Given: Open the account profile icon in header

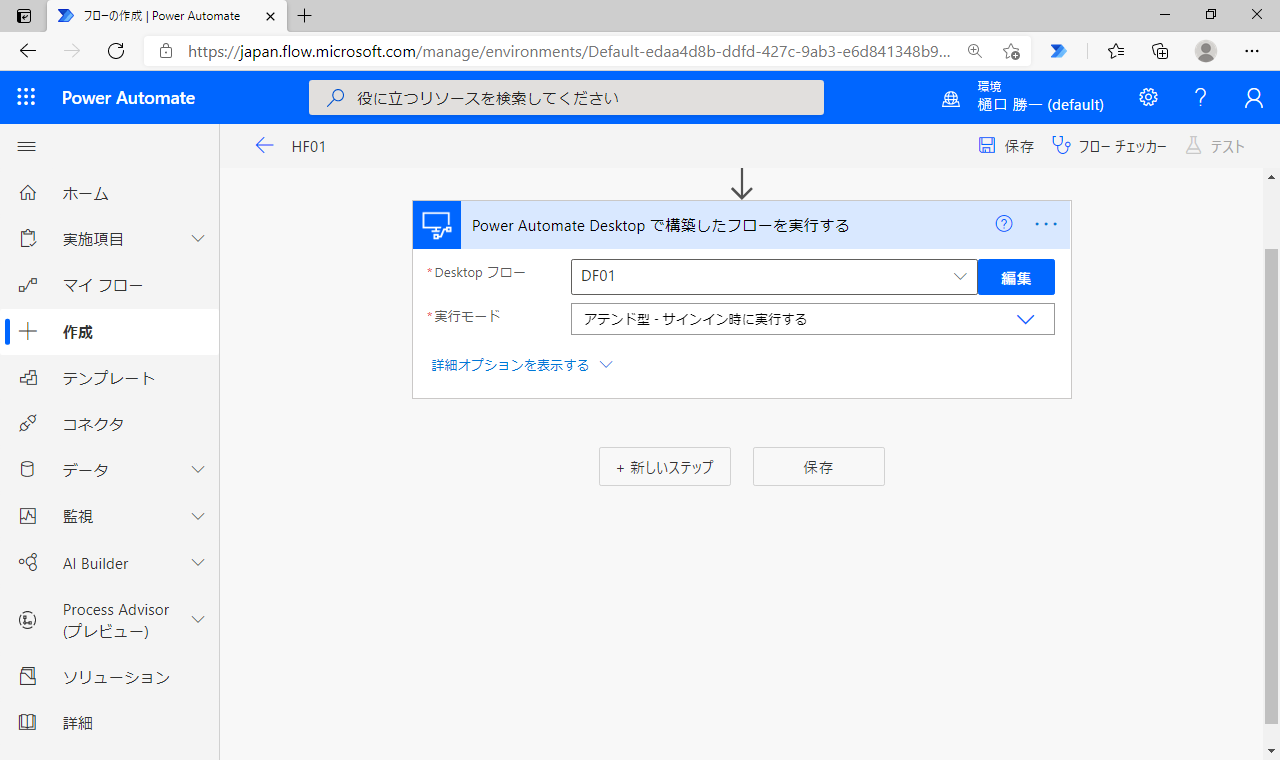Looking at the screenshot, I should pyautogui.click(x=1253, y=97).
